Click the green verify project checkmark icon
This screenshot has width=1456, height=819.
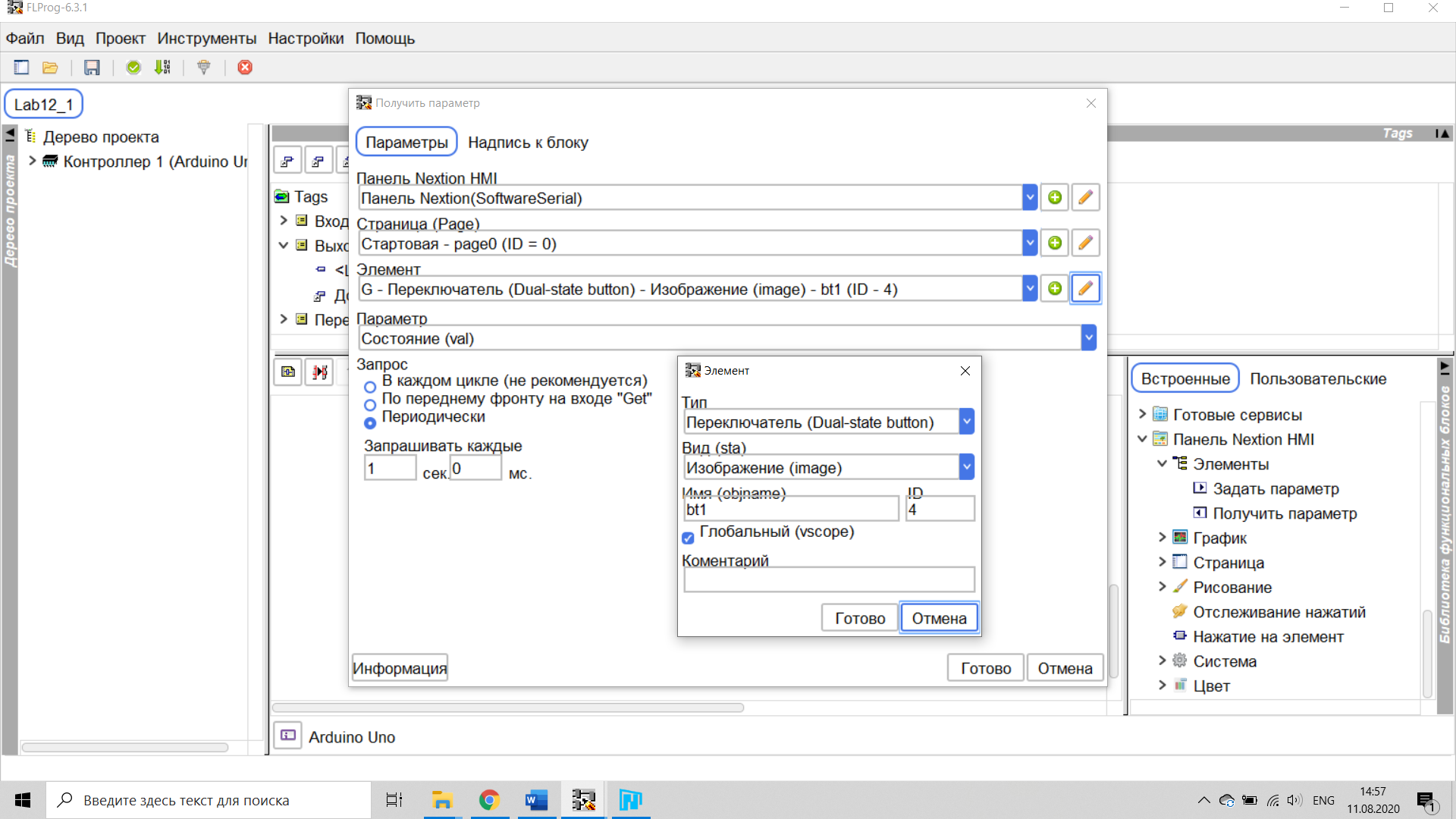pos(133,67)
